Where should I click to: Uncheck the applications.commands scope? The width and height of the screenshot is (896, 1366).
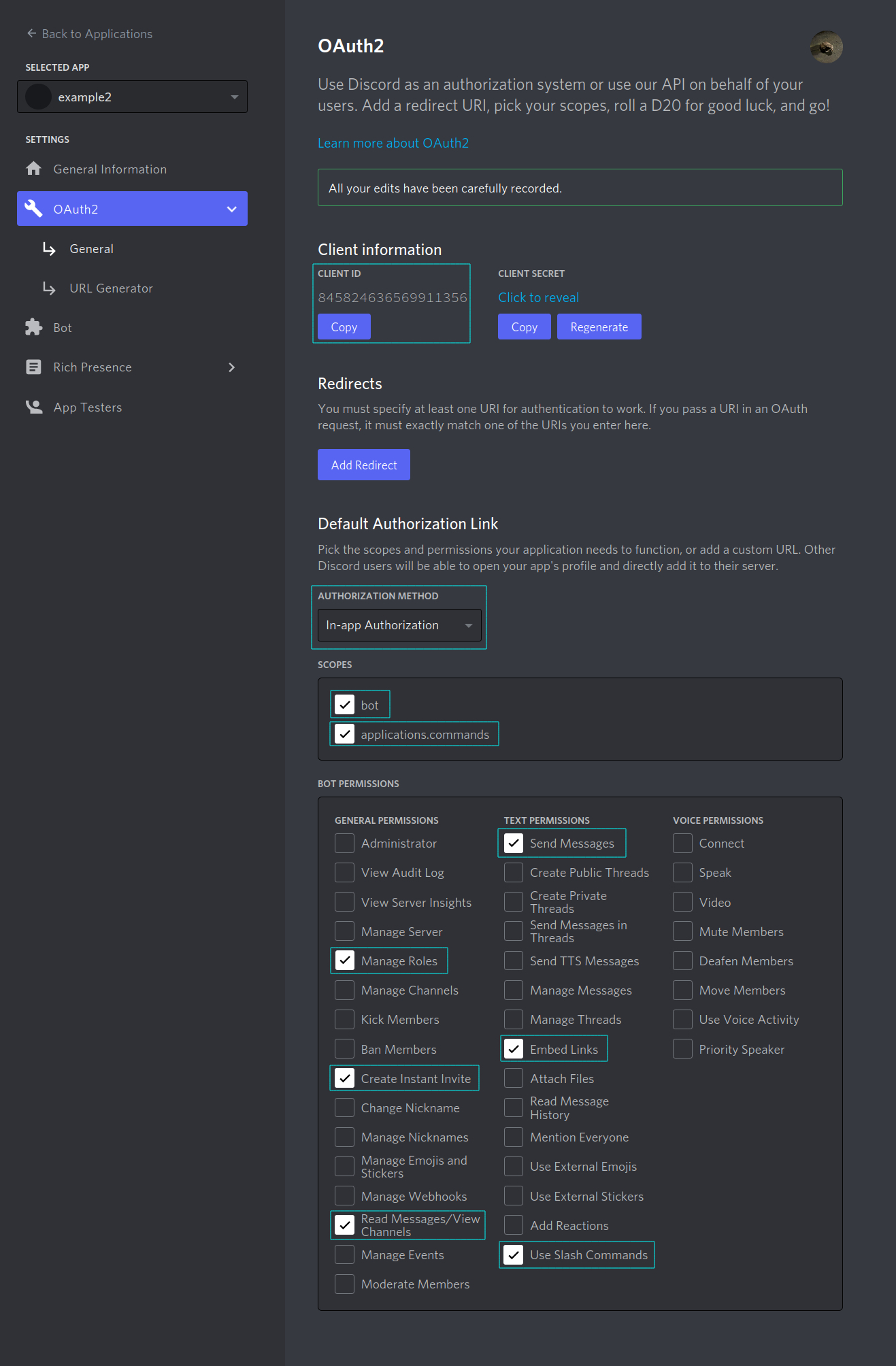(345, 734)
